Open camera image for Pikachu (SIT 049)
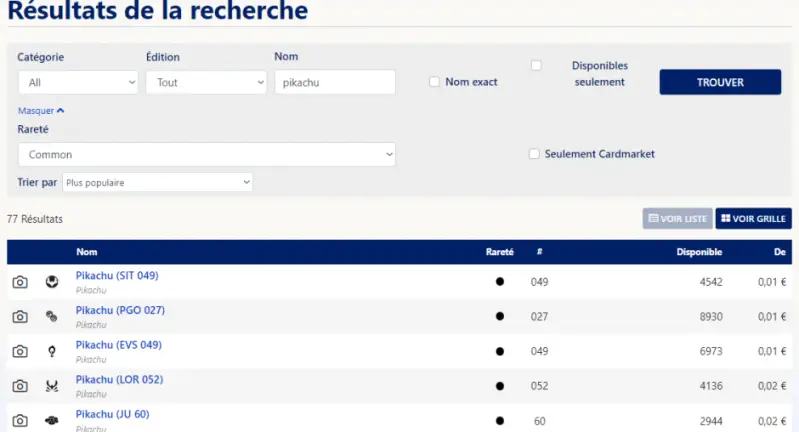 [x=20, y=282]
